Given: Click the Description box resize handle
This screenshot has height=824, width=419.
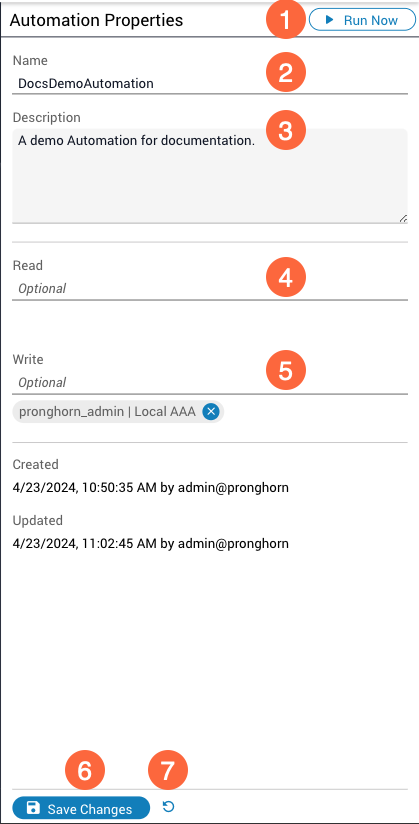Looking at the screenshot, I should point(403,218).
